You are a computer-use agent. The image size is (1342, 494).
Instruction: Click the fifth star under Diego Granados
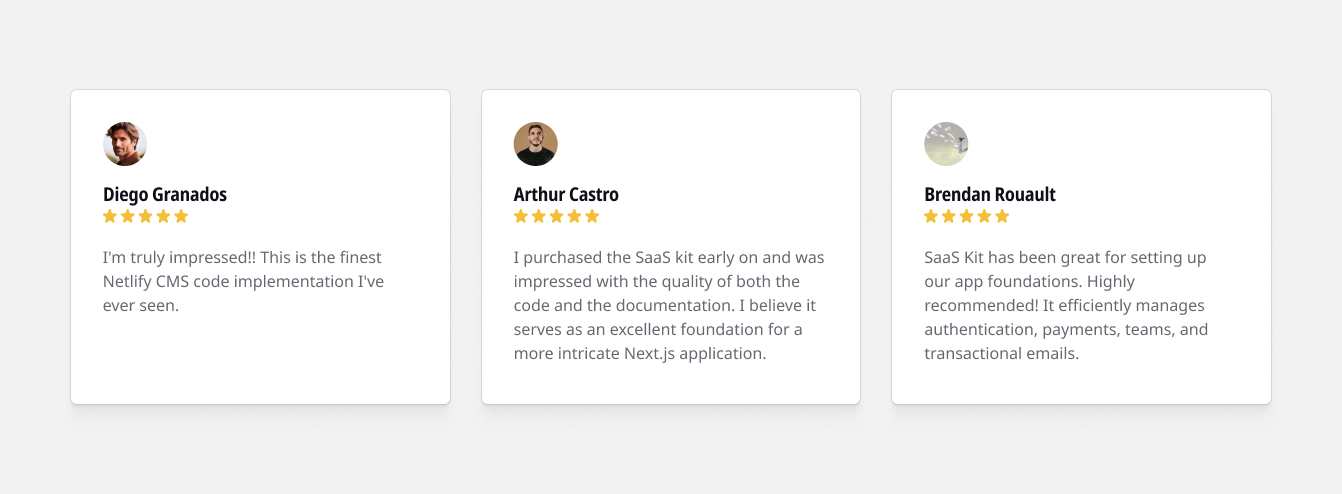pyautogui.click(x=181, y=216)
